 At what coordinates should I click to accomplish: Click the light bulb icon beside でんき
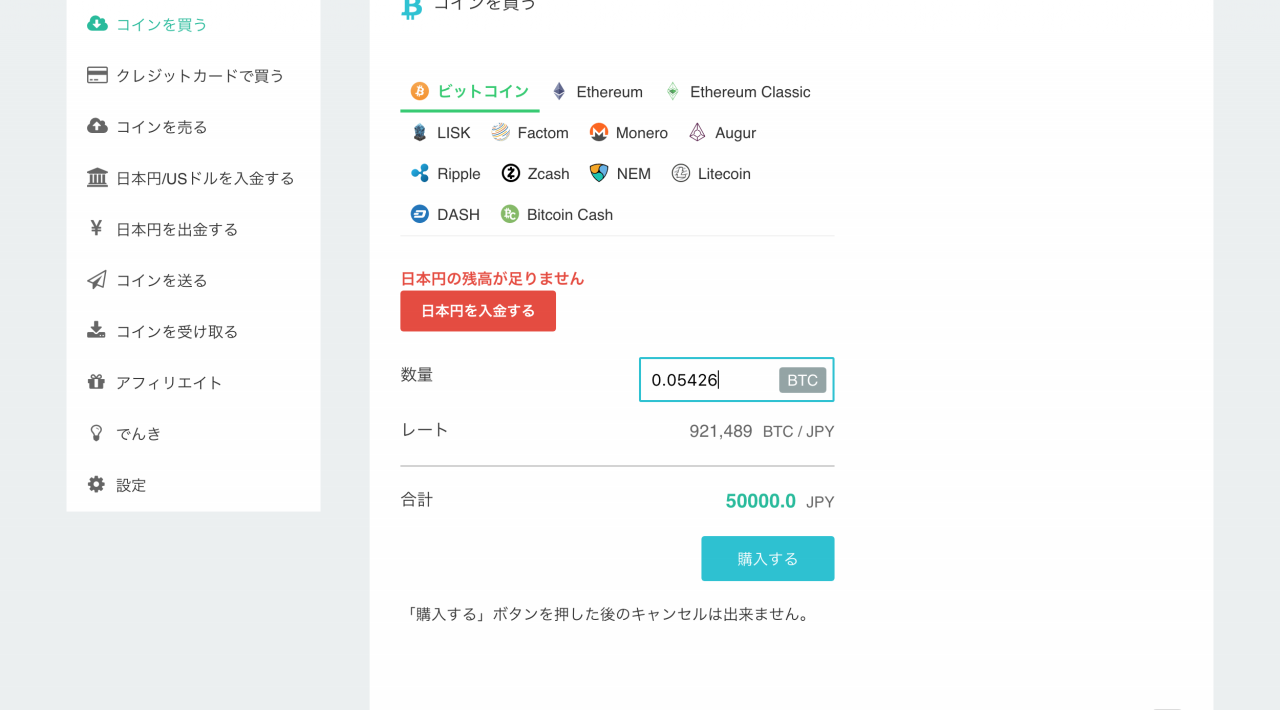[97, 433]
